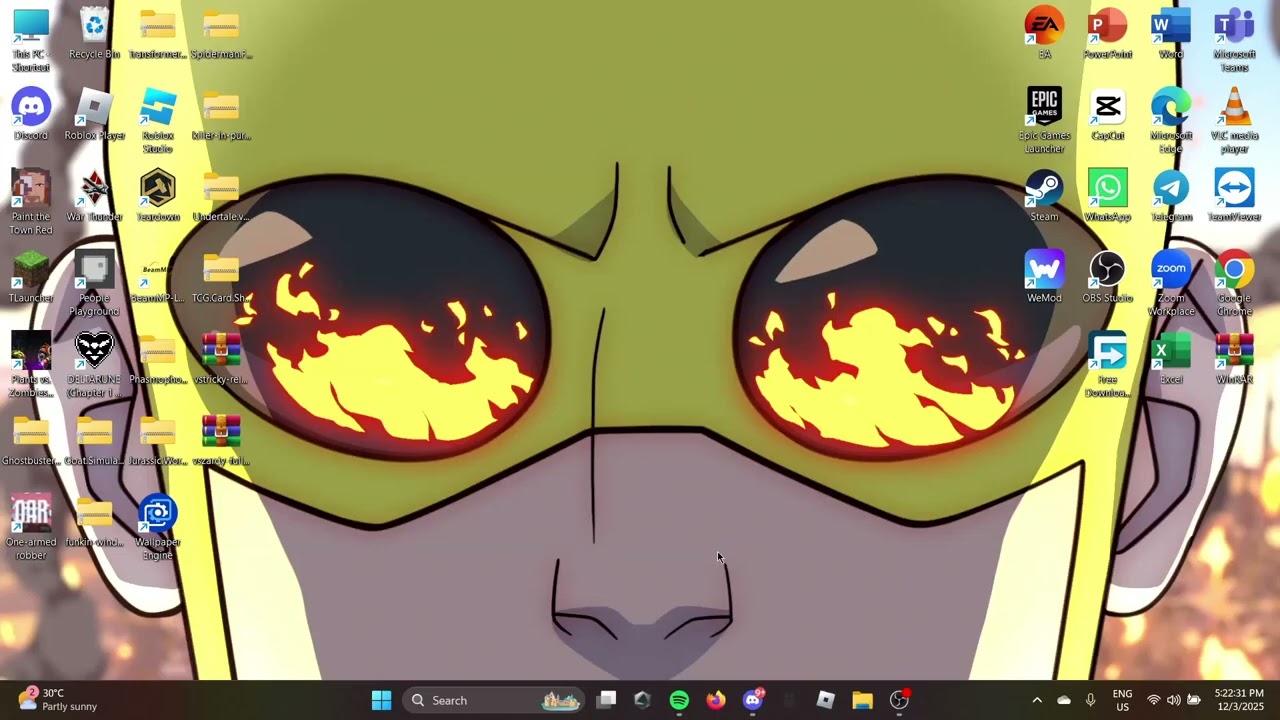Open the Windows Start menu
The height and width of the screenshot is (720, 1280).
coord(382,700)
